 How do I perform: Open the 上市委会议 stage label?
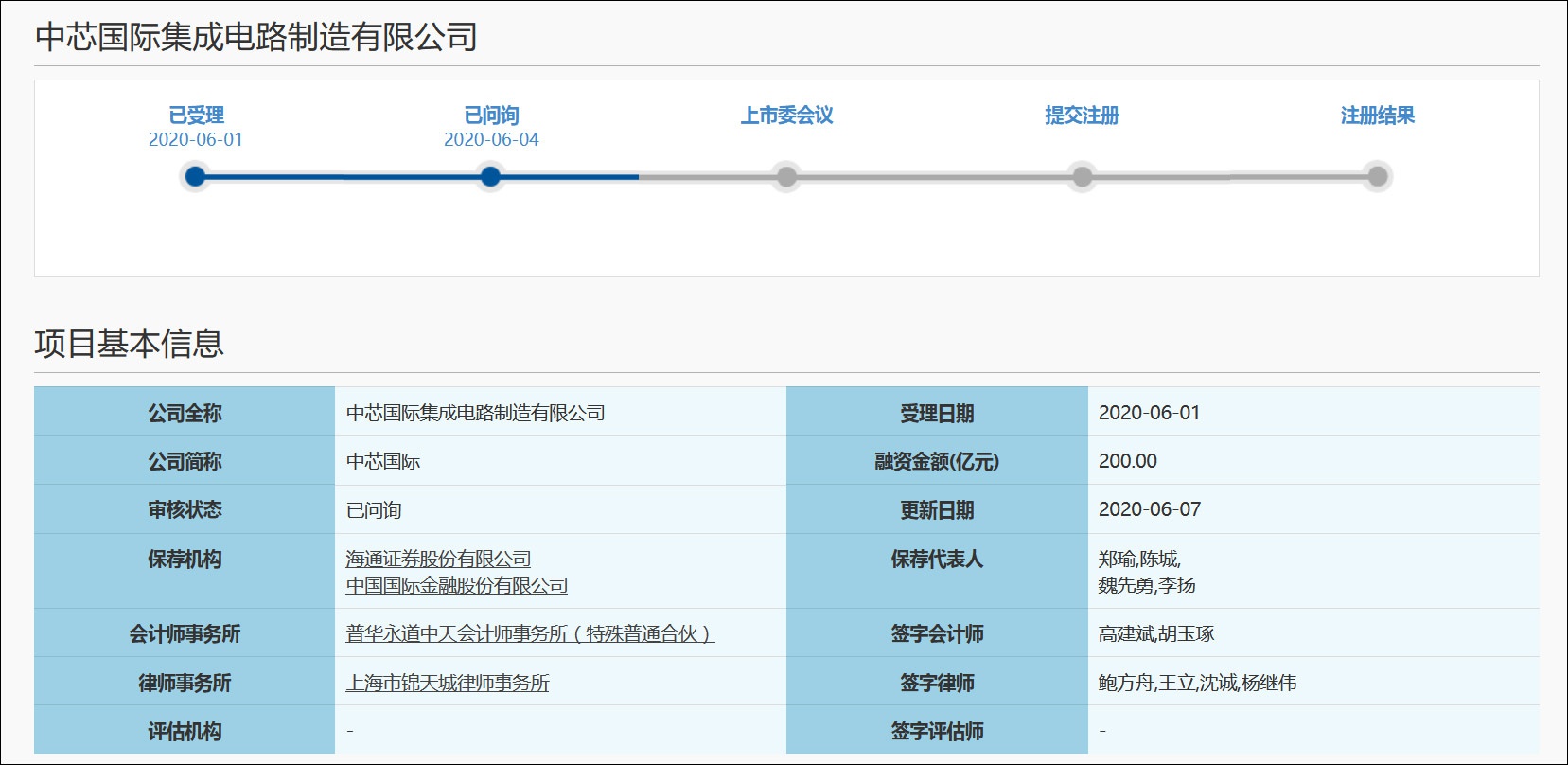point(786,116)
